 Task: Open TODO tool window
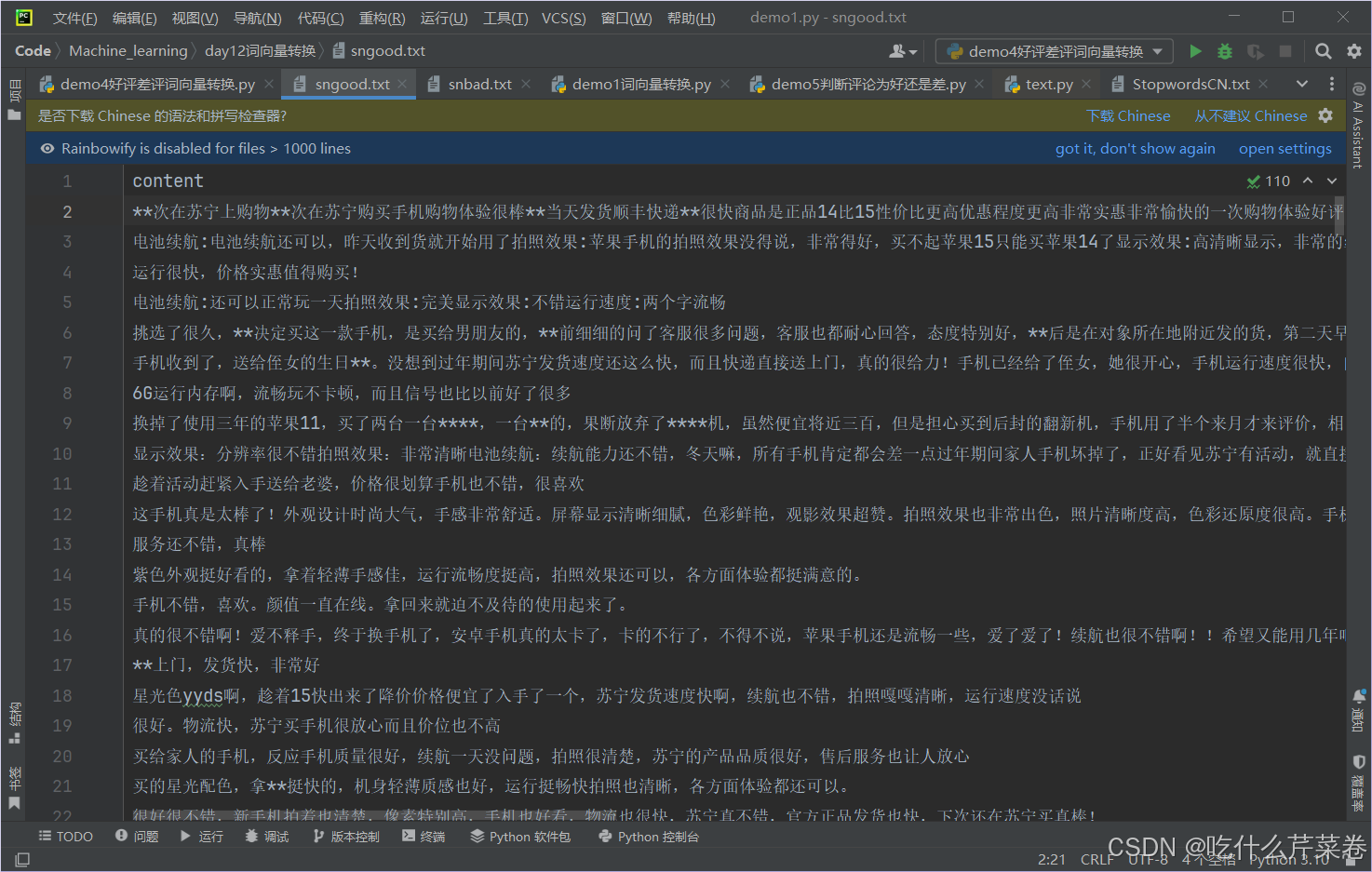click(66, 837)
